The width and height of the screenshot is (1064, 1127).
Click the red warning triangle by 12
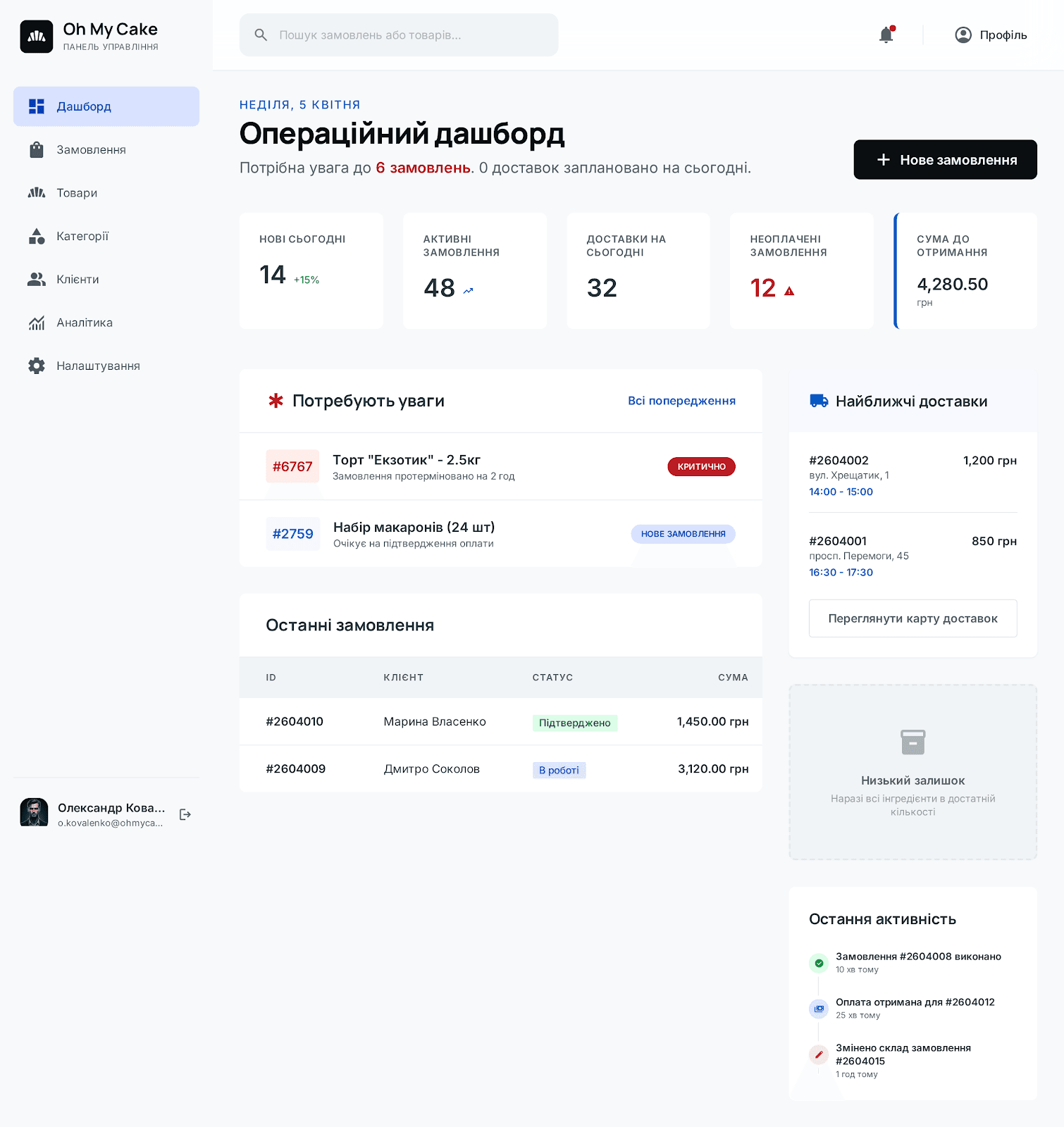pos(789,291)
